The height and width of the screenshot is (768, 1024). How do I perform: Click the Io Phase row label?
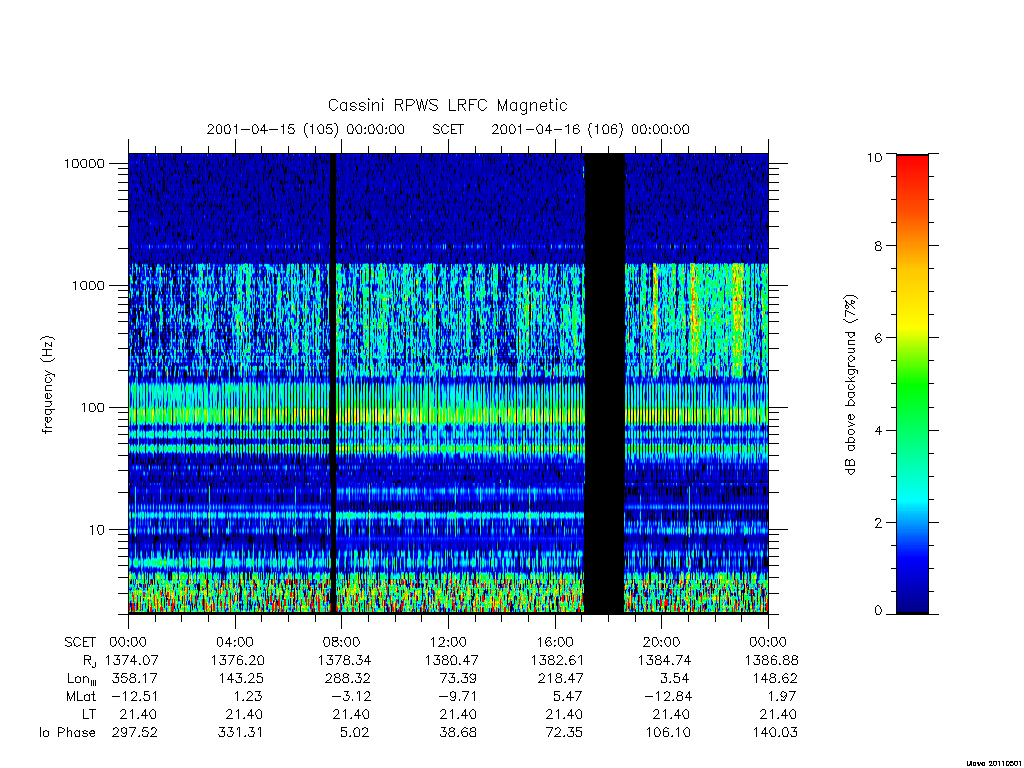click(67, 733)
